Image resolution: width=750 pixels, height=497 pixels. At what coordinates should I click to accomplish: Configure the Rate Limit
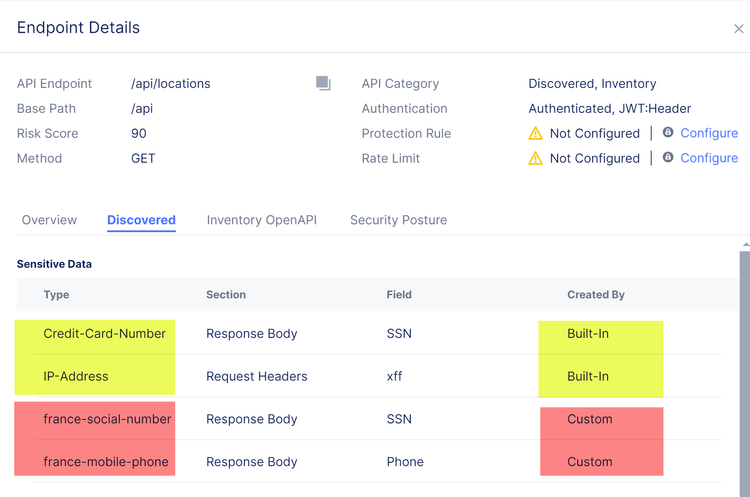[x=709, y=158]
